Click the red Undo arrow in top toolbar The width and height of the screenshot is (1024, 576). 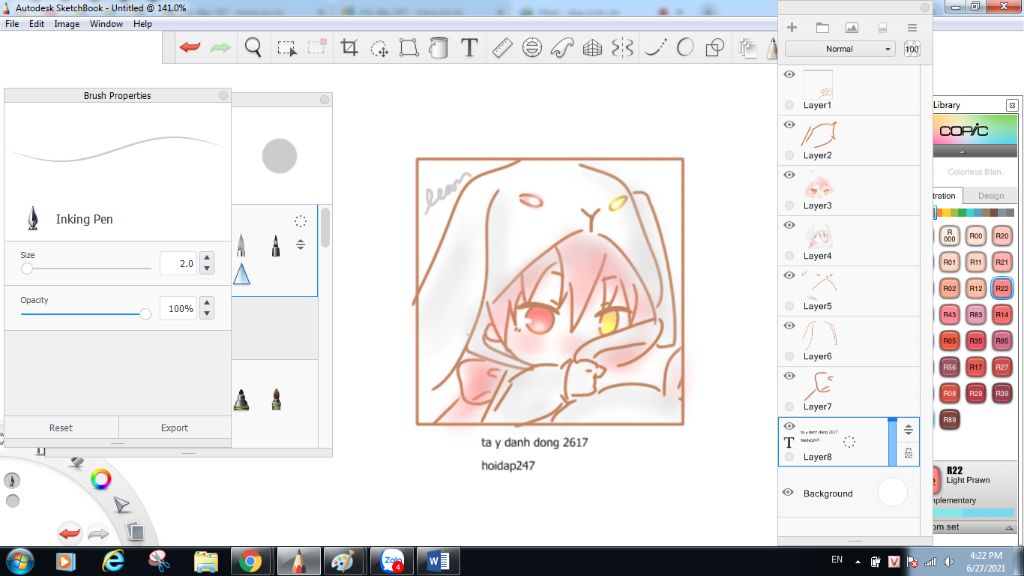pos(190,47)
